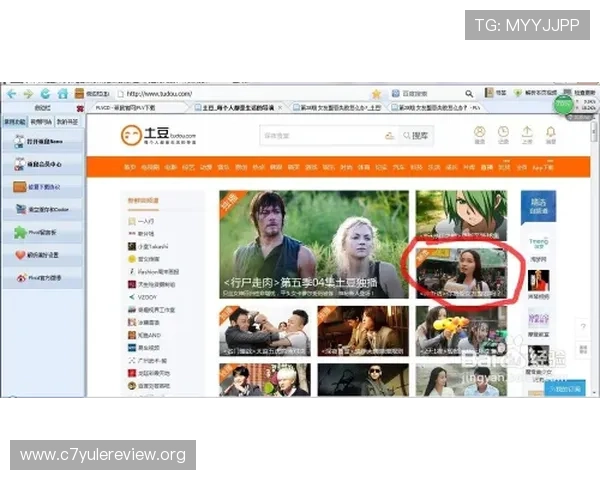Open the VZOOY channel in left list

[143, 297]
